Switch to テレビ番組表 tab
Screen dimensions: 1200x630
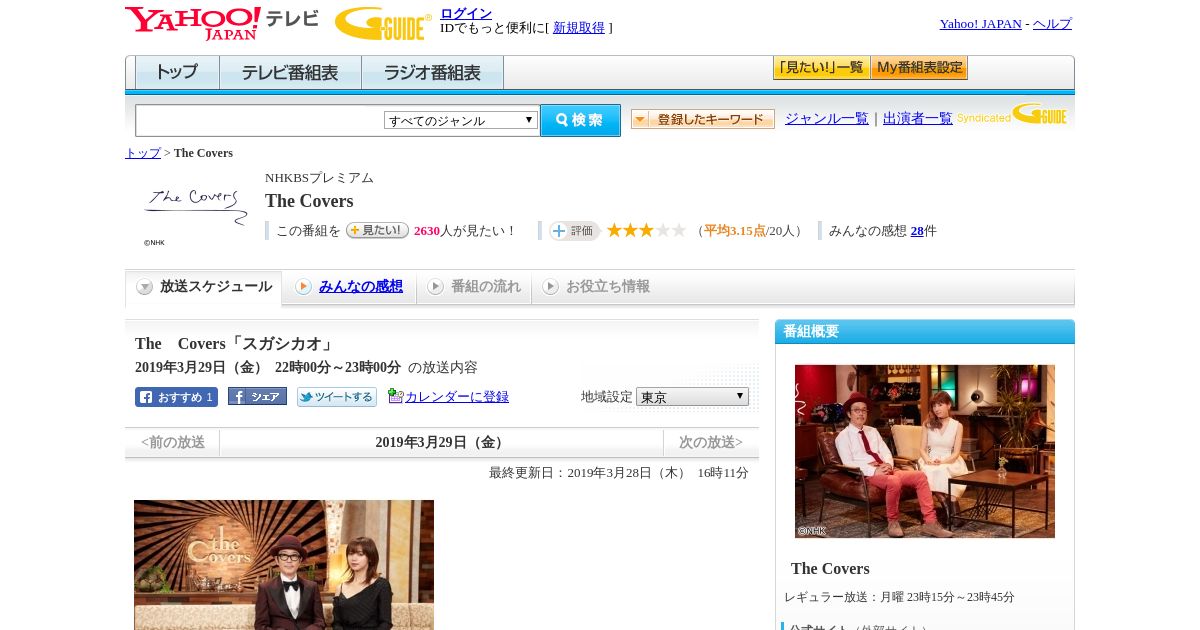[290, 73]
